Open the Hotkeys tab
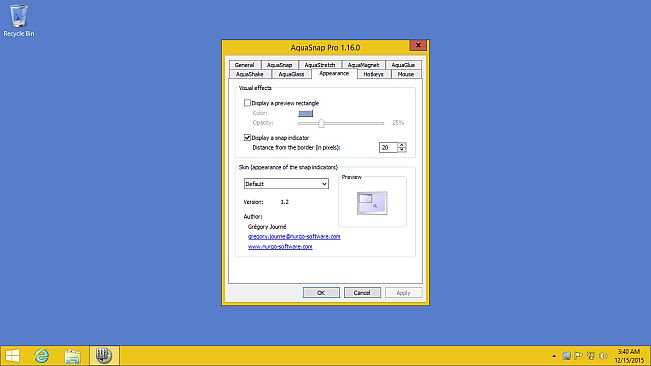This screenshot has width=651, height=366. click(373, 74)
